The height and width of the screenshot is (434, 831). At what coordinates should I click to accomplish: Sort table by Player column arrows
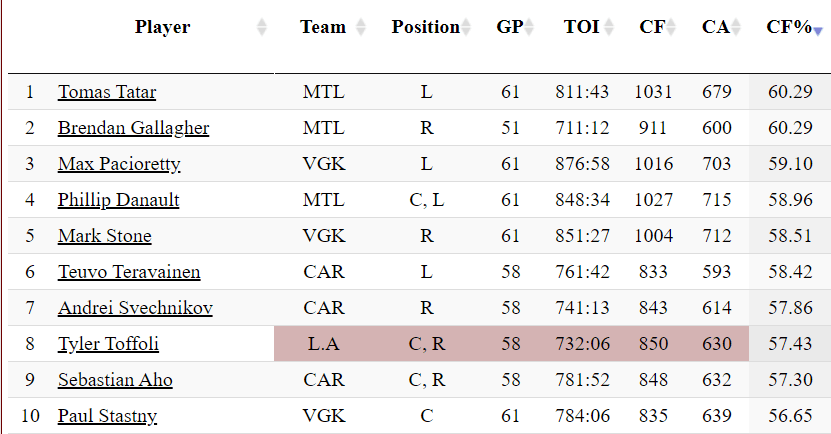[x=262, y=28]
